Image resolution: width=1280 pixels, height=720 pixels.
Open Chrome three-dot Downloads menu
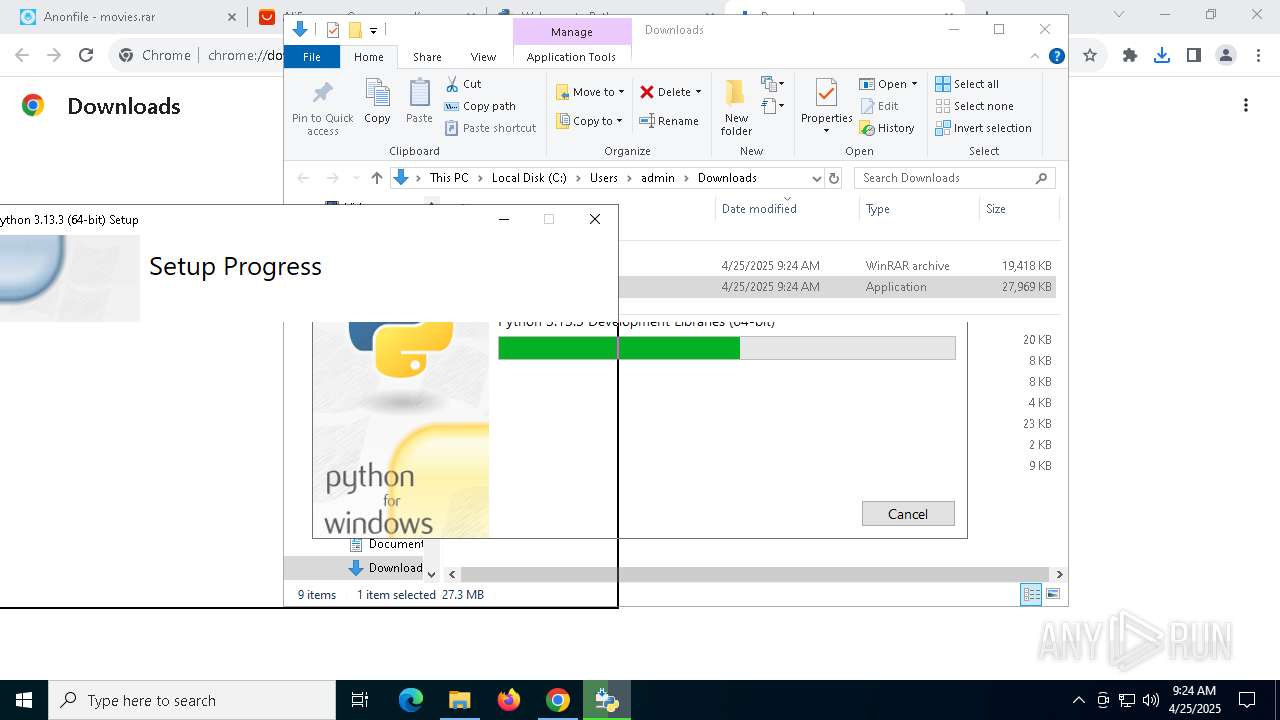pos(1246,105)
